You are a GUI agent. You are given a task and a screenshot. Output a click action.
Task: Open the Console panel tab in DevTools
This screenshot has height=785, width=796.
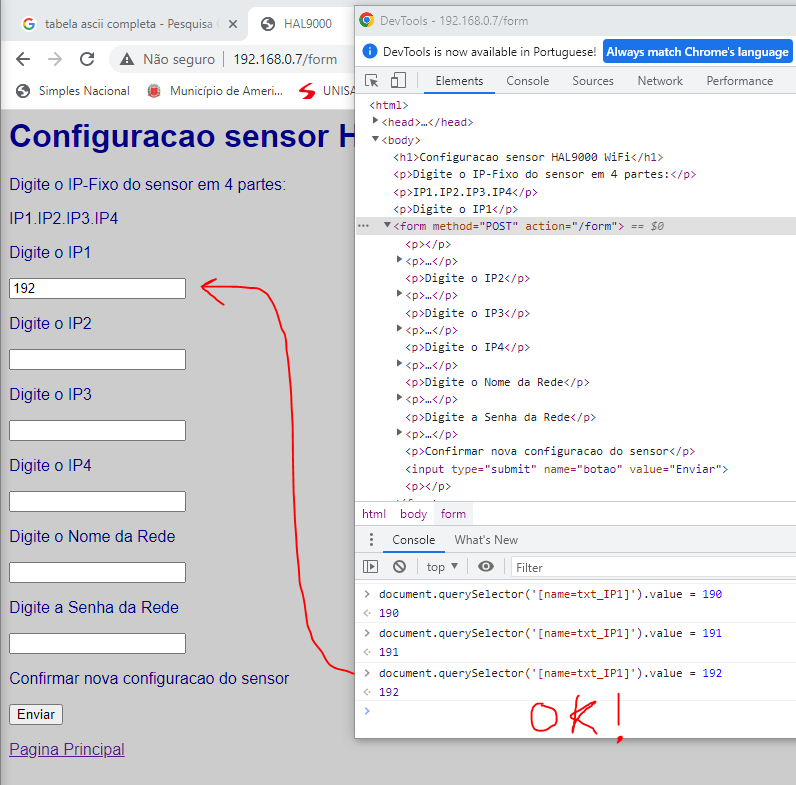pos(527,81)
